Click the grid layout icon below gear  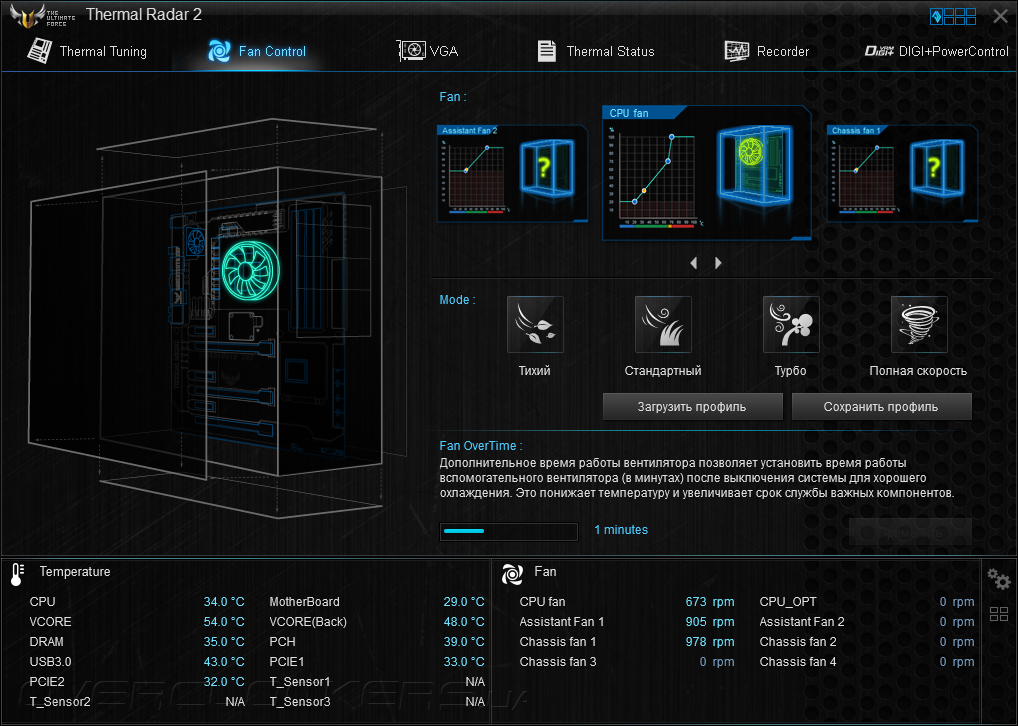pyautogui.click(x=999, y=614)
